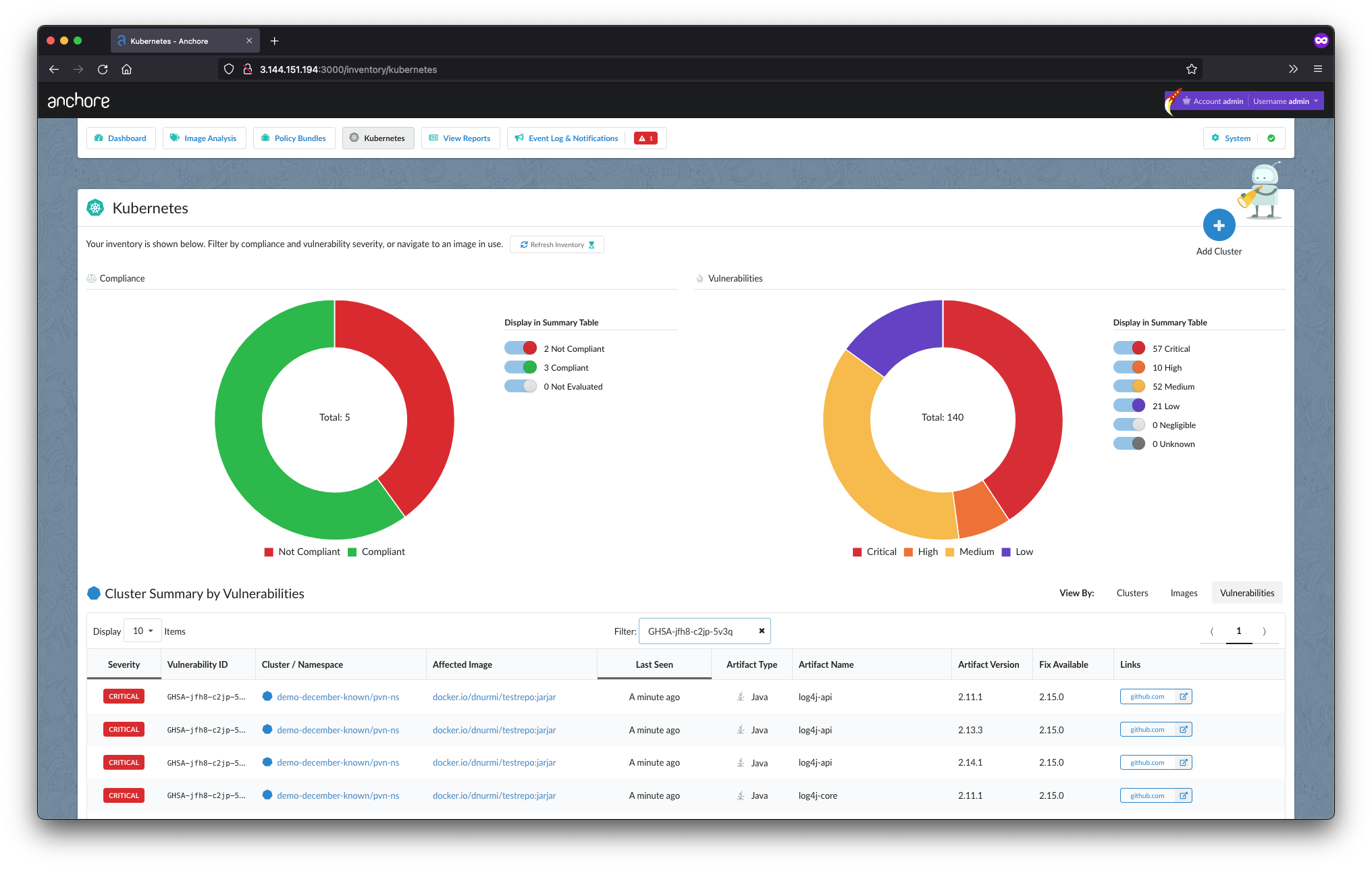Go to browser home icon

[x=126, y=70]
